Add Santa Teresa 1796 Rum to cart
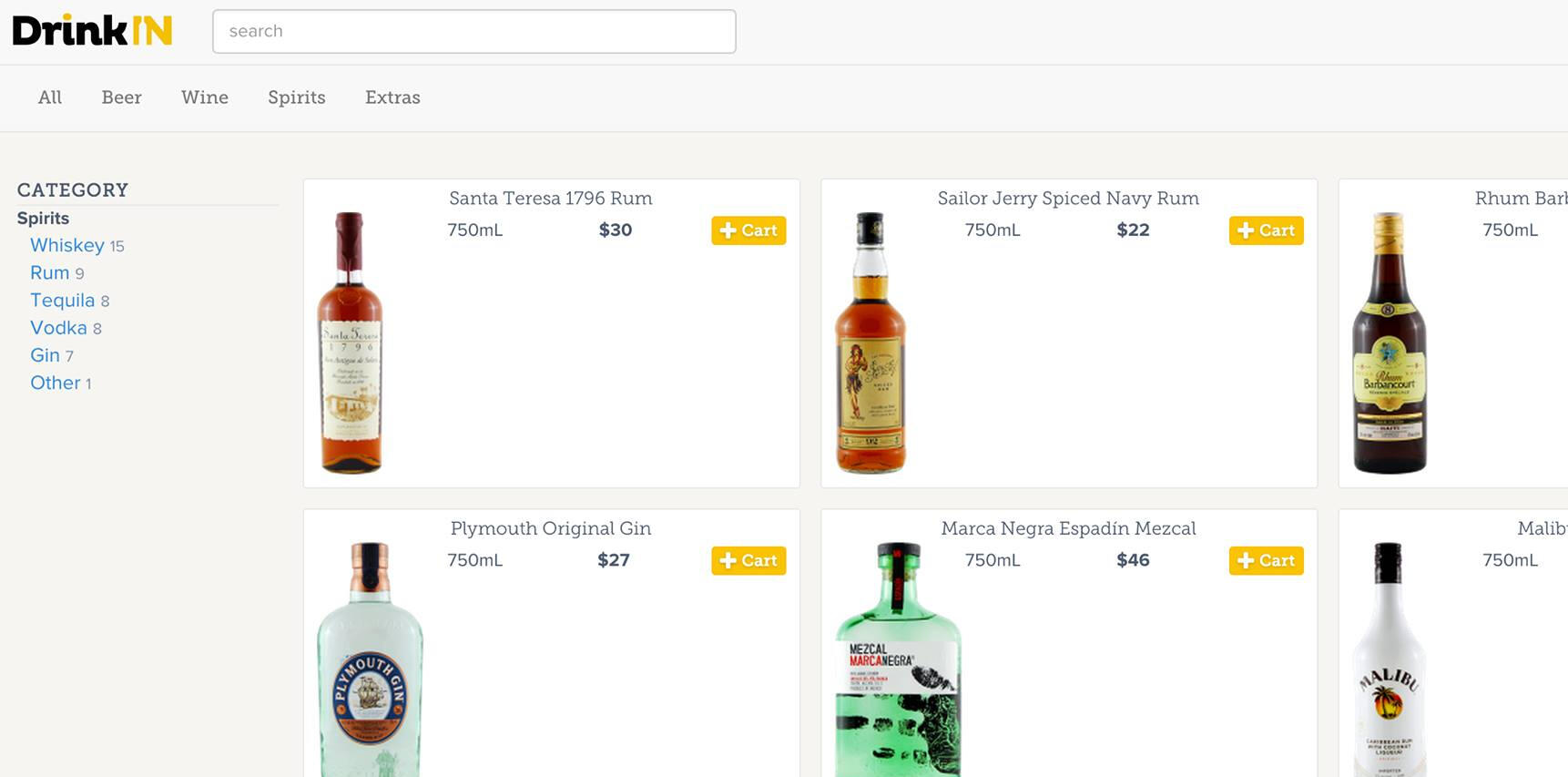Viewport: 1568px width, 777px height. point(748,230)
